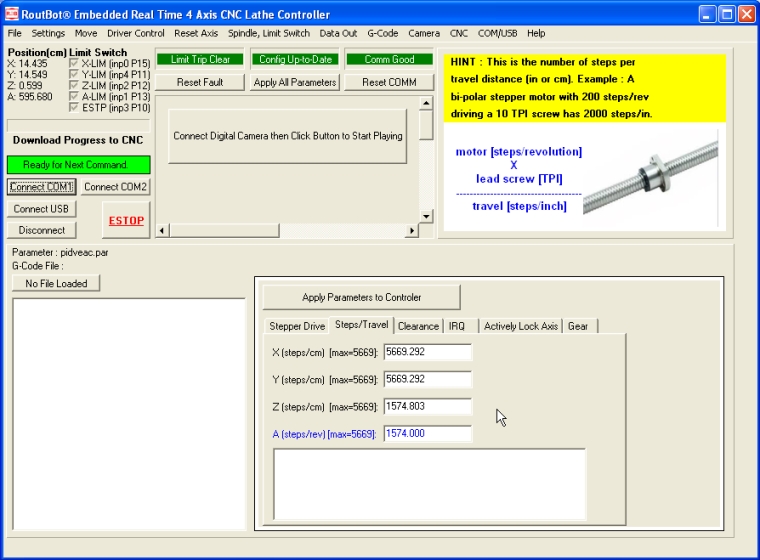Click the 'A: 595.680' position readout

(30, 96)
